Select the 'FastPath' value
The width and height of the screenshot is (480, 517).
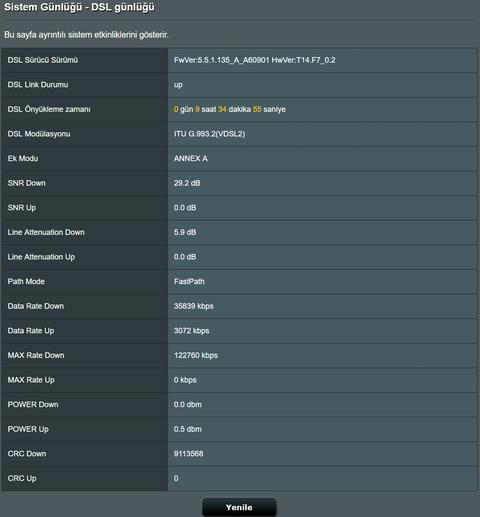(189, 281)
